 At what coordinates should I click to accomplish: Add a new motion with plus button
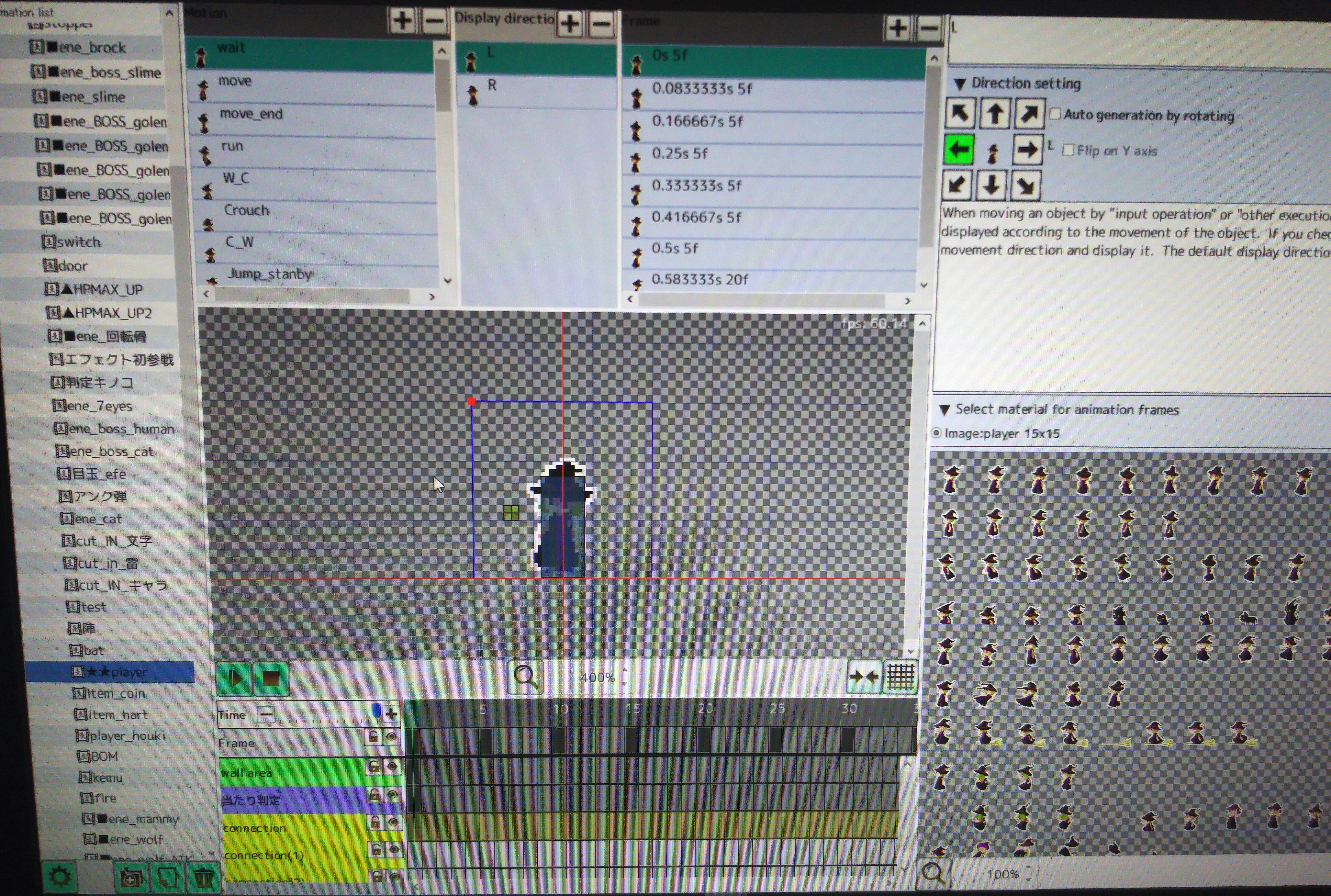pos(402,21)
